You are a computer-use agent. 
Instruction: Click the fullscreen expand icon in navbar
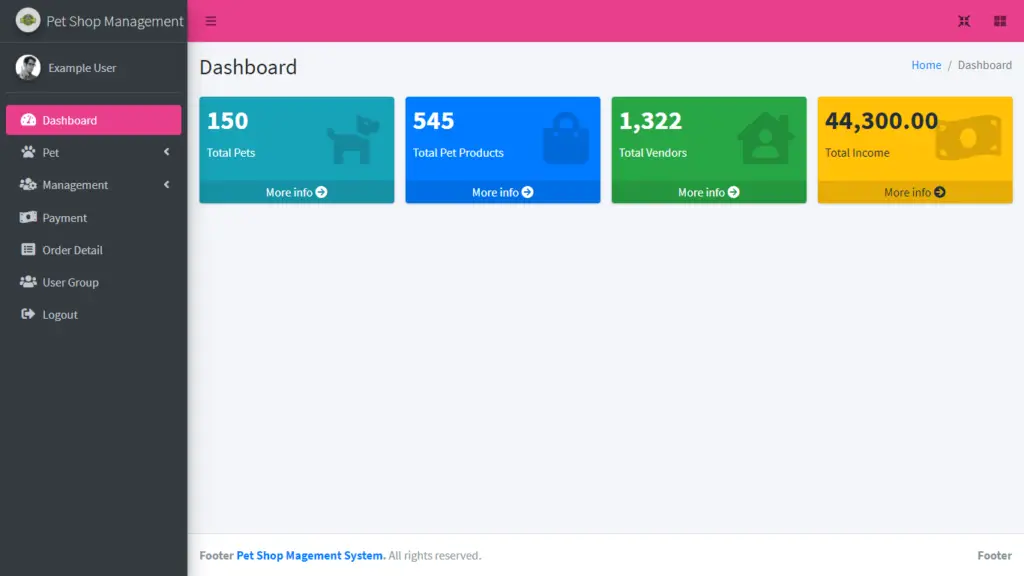coord(964,21)
